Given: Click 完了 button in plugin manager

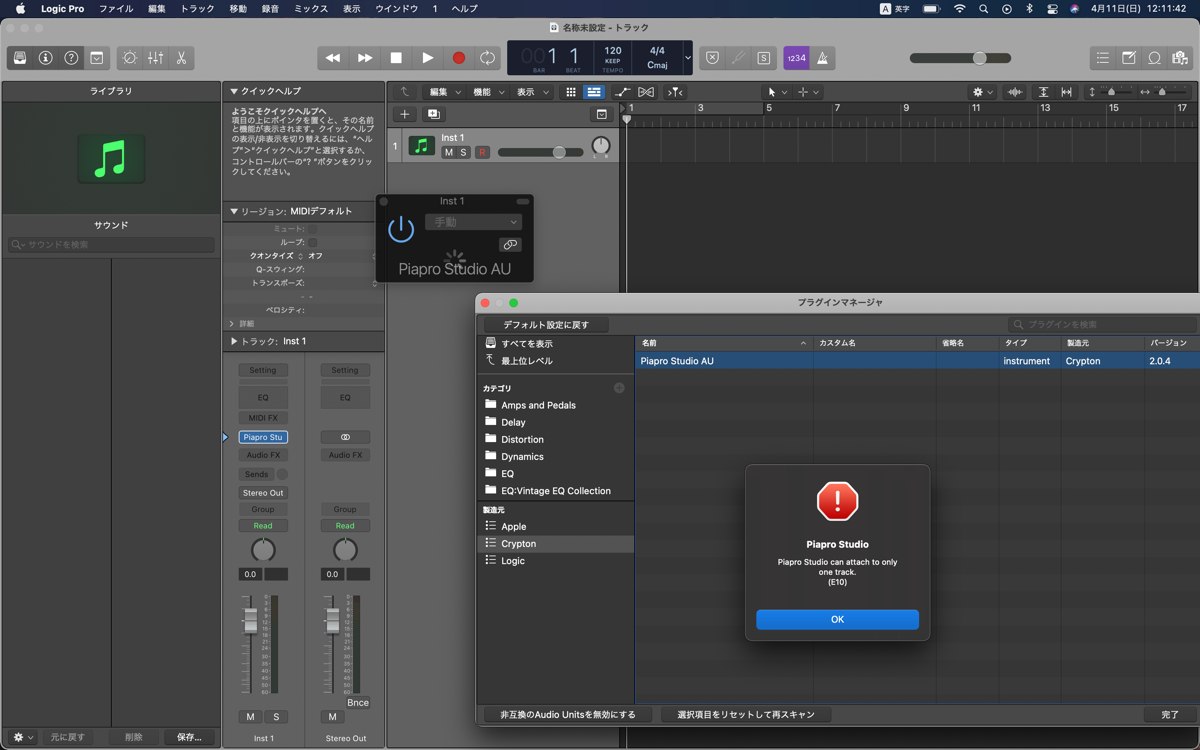Looking at the screenshot, I should 1170,714.
